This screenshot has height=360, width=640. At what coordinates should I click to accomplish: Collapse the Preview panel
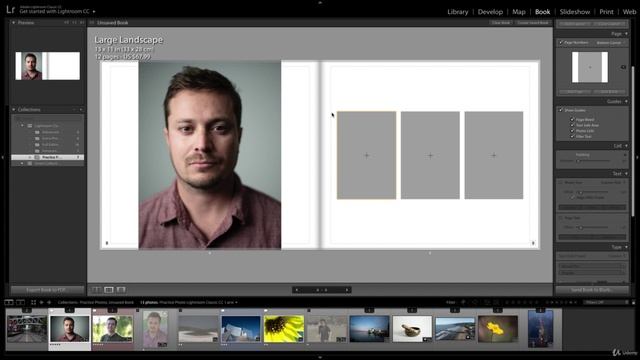tap(13, 22)
